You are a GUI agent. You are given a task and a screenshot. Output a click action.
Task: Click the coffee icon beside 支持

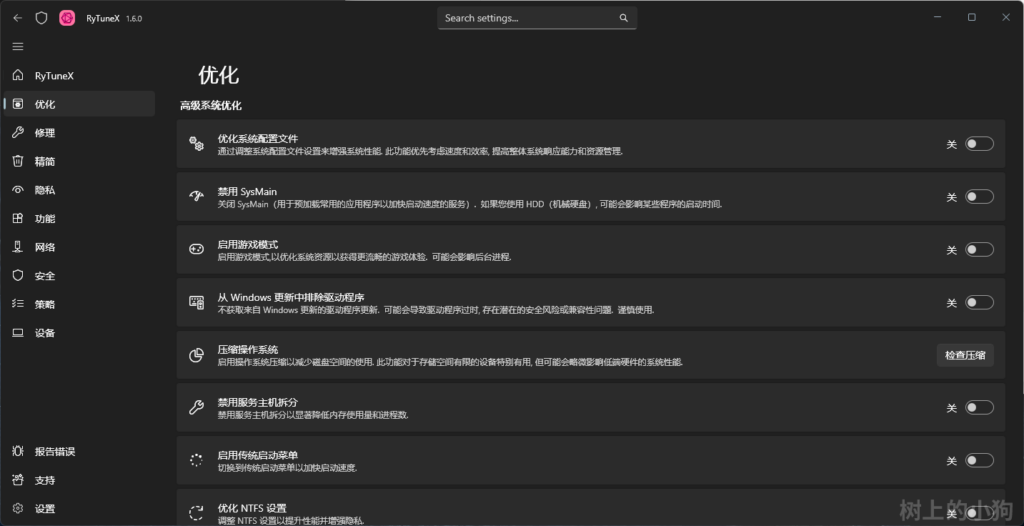pos(18,480)
